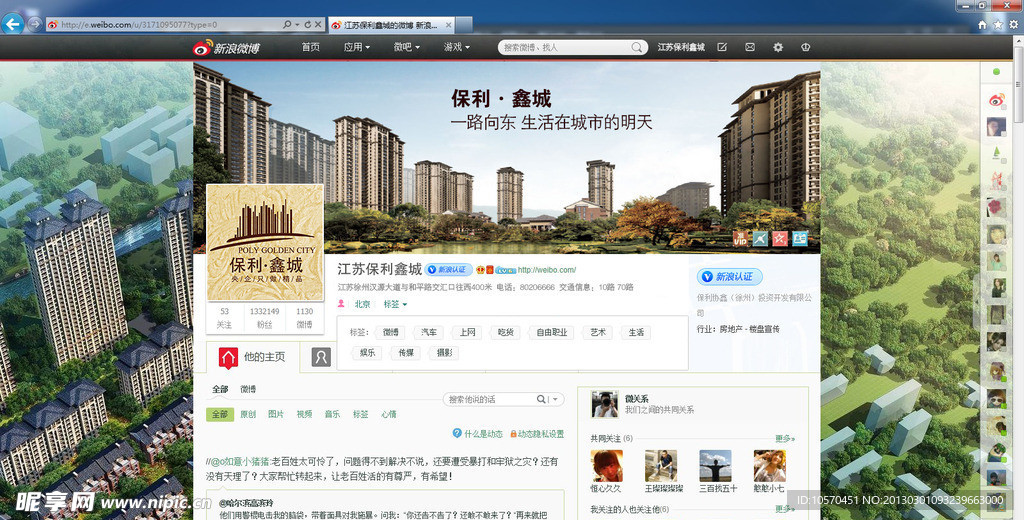Refresh the page via address bar reload icon
Image resolution: width=1024 pixels, height=520 pixels.
(307, 24)
